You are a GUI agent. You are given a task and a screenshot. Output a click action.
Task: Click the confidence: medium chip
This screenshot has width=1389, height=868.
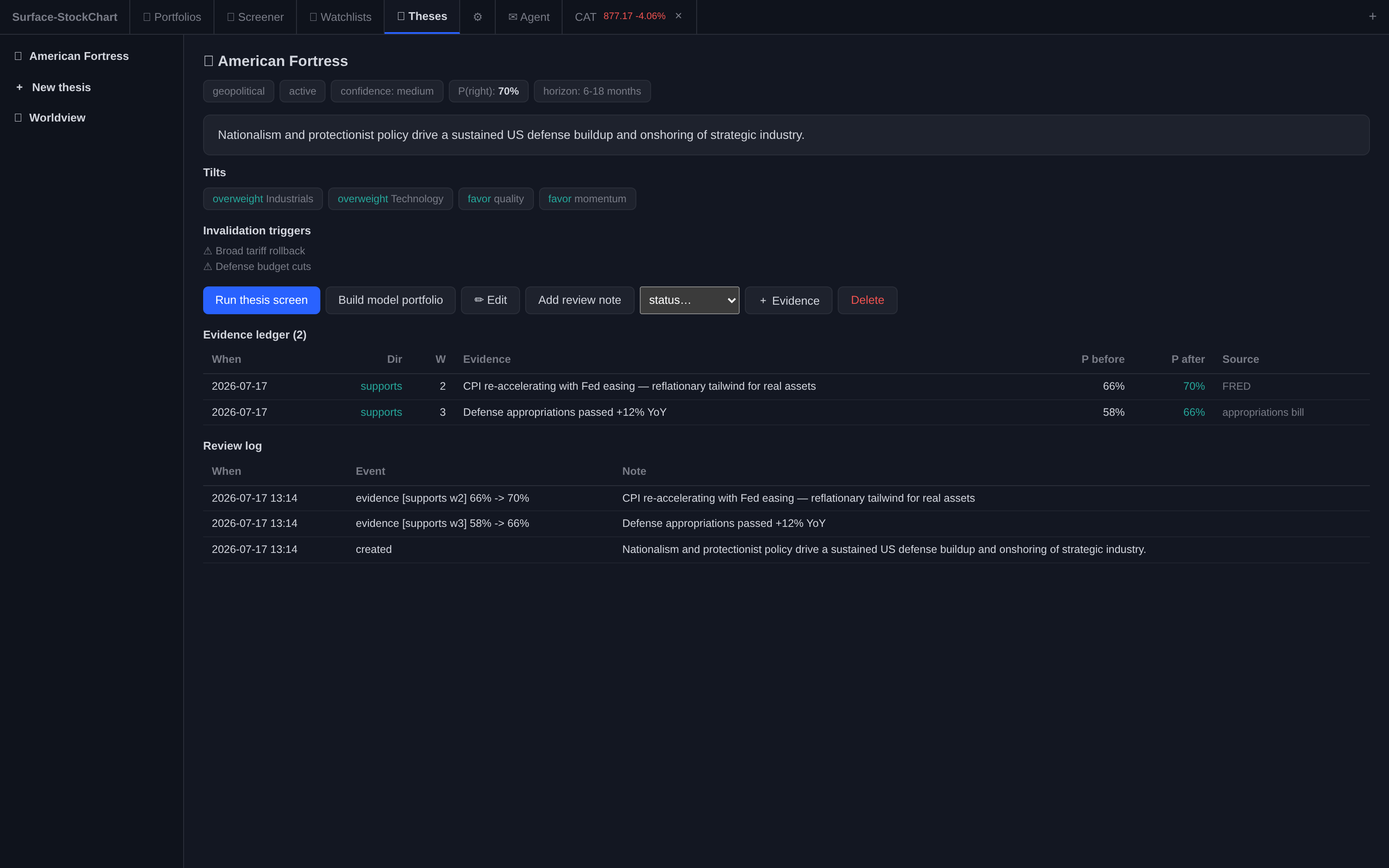(x=387, y=91)
